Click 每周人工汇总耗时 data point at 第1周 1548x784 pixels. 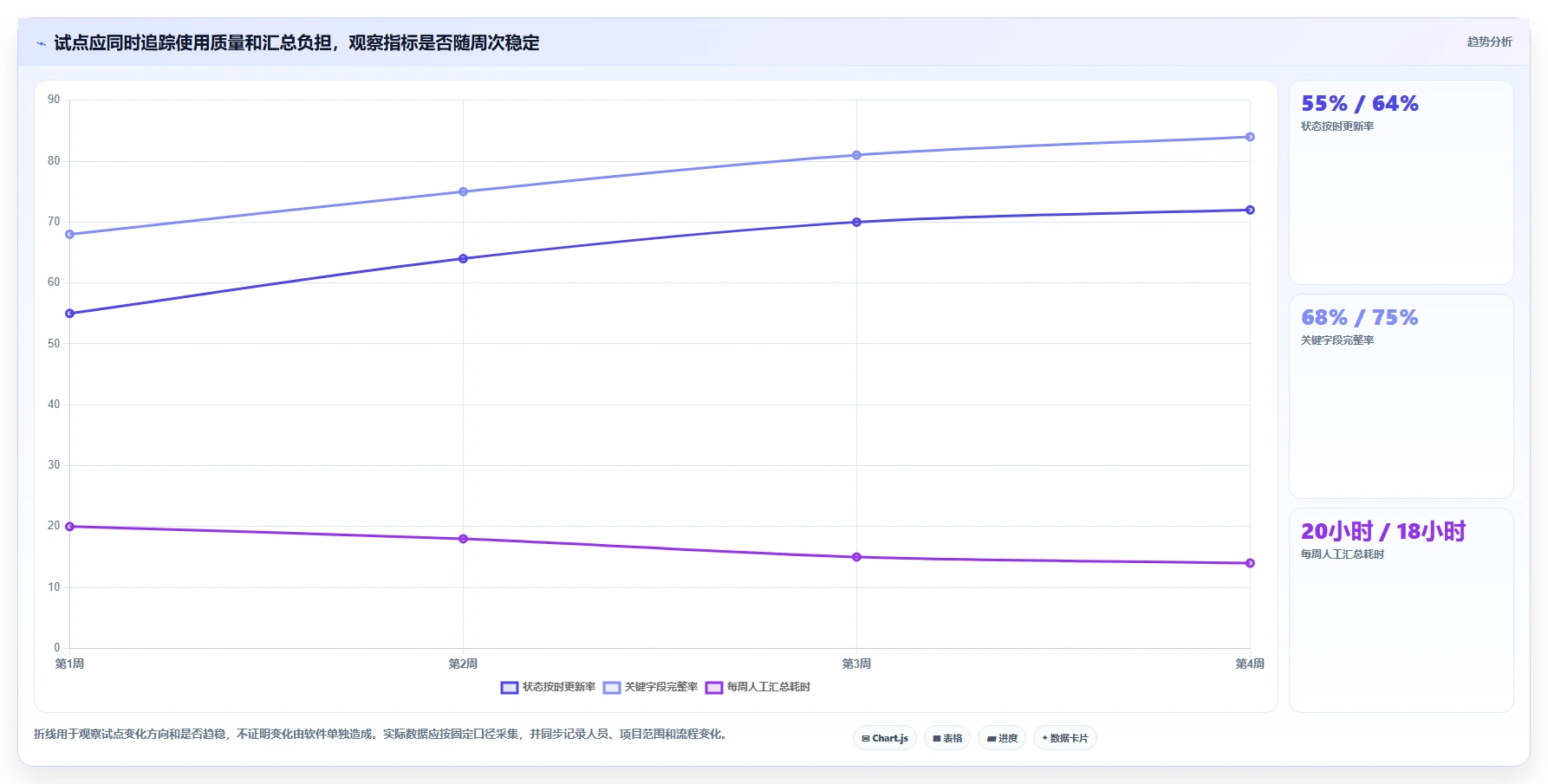[x=70, y=527]
